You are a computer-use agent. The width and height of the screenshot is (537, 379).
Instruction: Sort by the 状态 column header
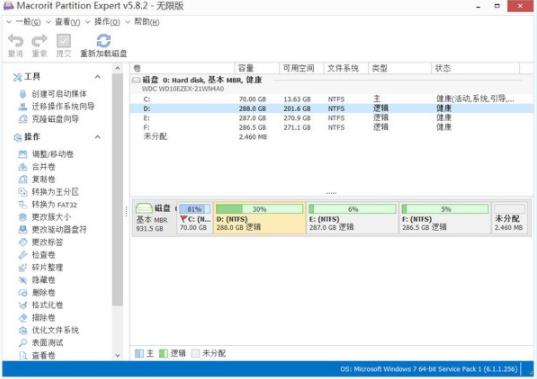(475, 68)
